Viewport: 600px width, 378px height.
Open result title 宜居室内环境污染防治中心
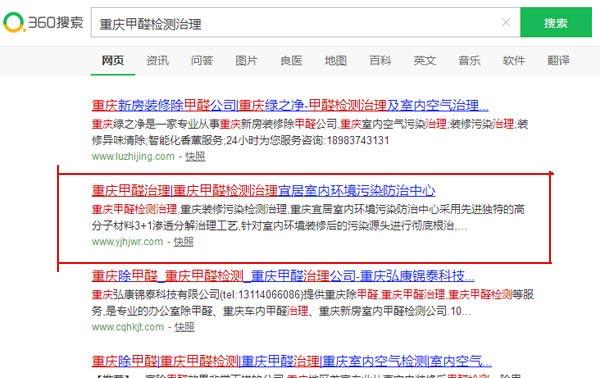pyautogui.click(x=264, y=191)
